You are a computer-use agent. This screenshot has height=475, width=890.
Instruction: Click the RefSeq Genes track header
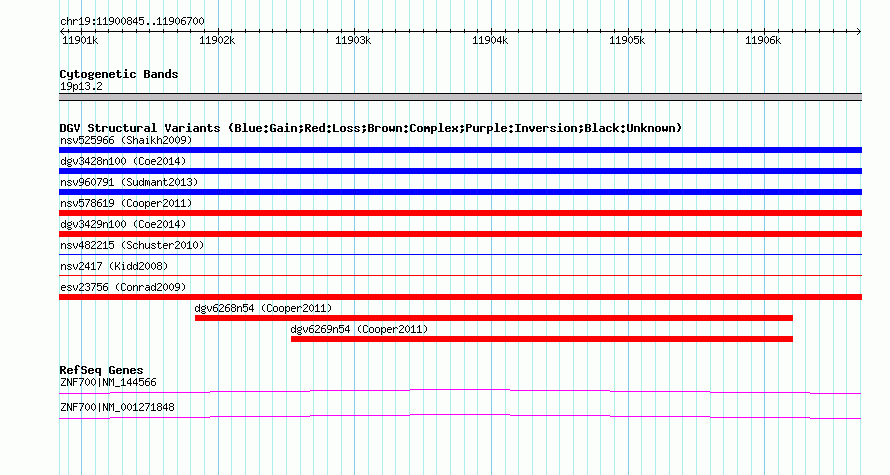(101, 370)
